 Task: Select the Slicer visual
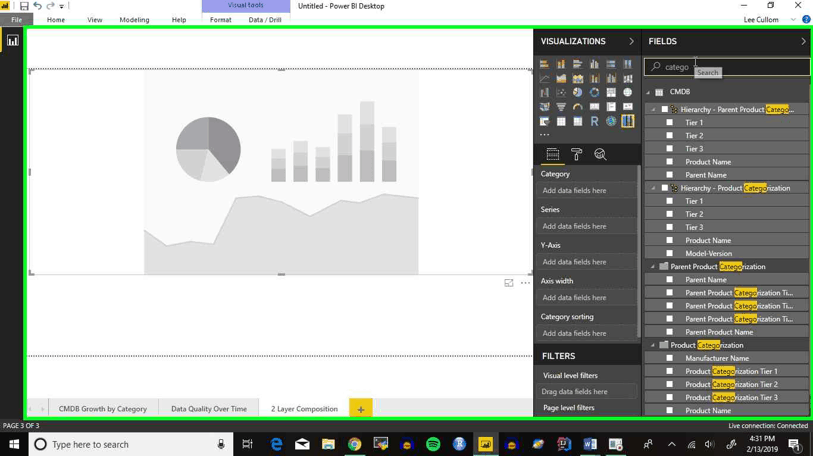click(544, 122)
